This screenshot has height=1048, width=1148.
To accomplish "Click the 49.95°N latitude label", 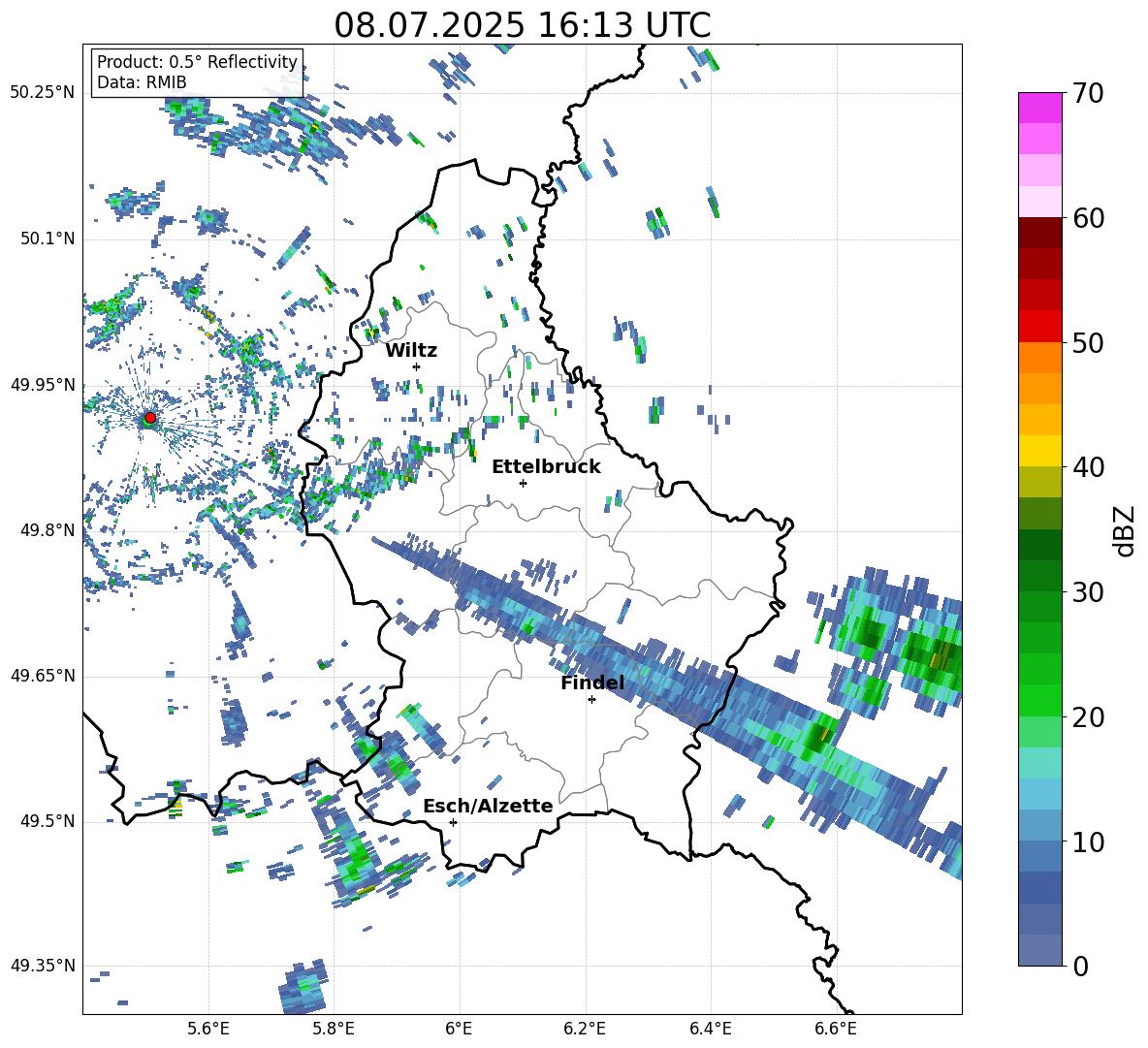I will [x=43, y=385].
